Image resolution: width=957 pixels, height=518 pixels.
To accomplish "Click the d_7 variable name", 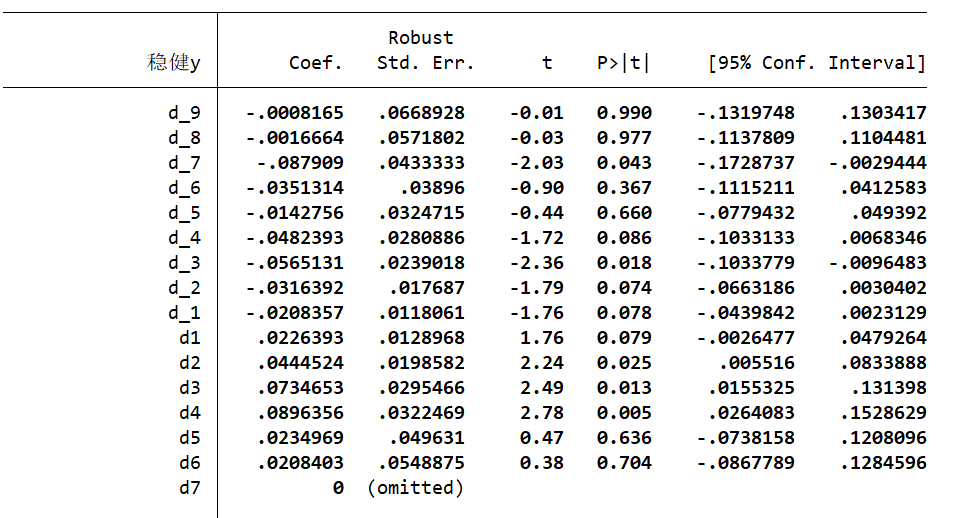I will [x=184, y=163].
